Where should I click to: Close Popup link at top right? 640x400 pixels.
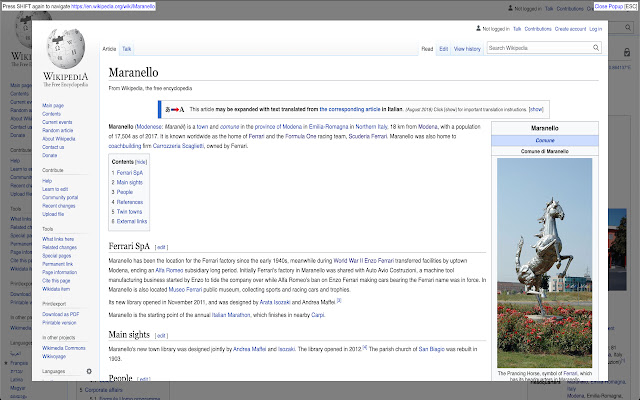click(x=609, y=7)
